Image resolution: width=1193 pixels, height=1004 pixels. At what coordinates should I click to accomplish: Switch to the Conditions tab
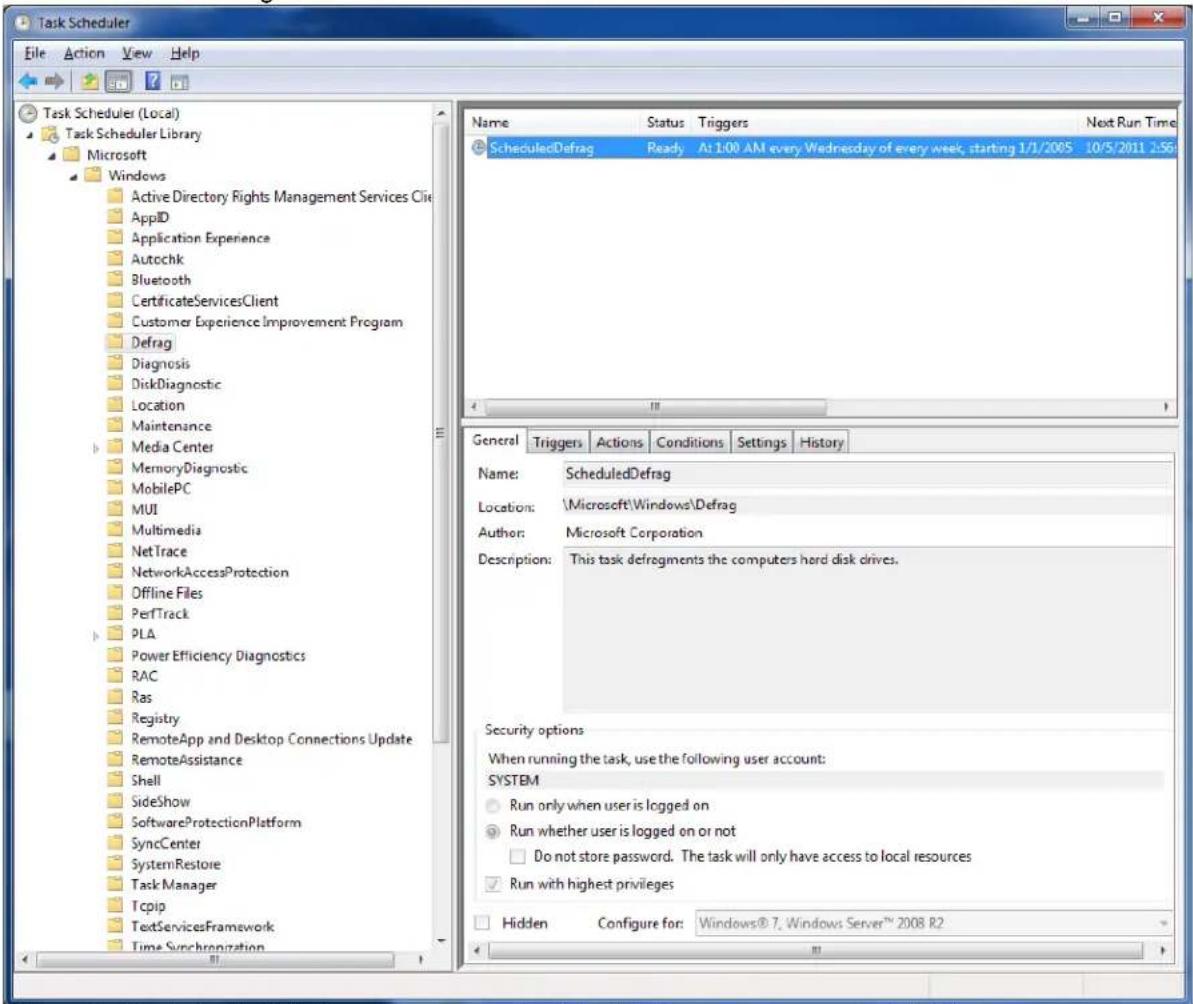(689, 443)
